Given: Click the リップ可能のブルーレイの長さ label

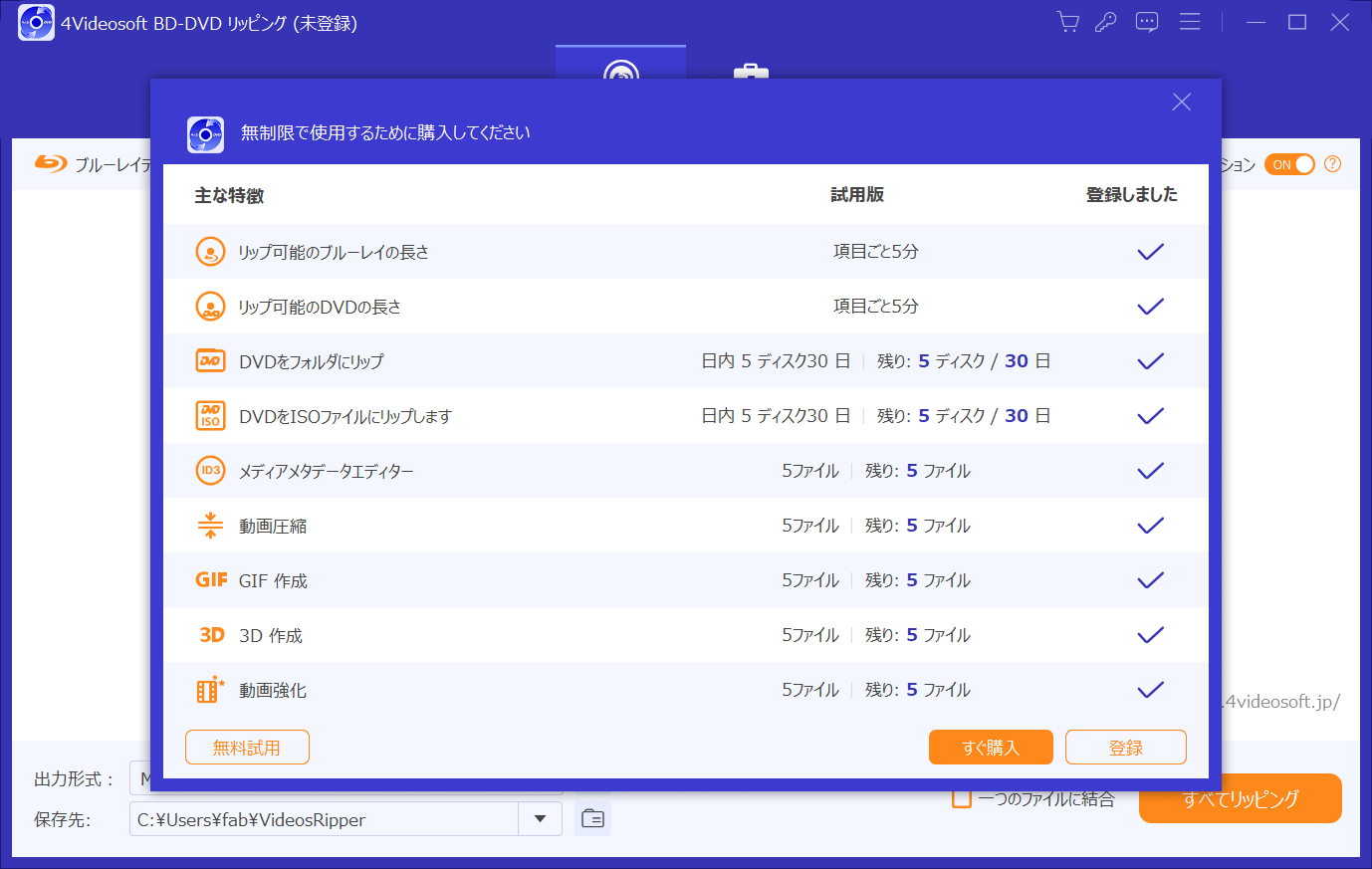Looking at the screenshot, I should coord(334,252).
